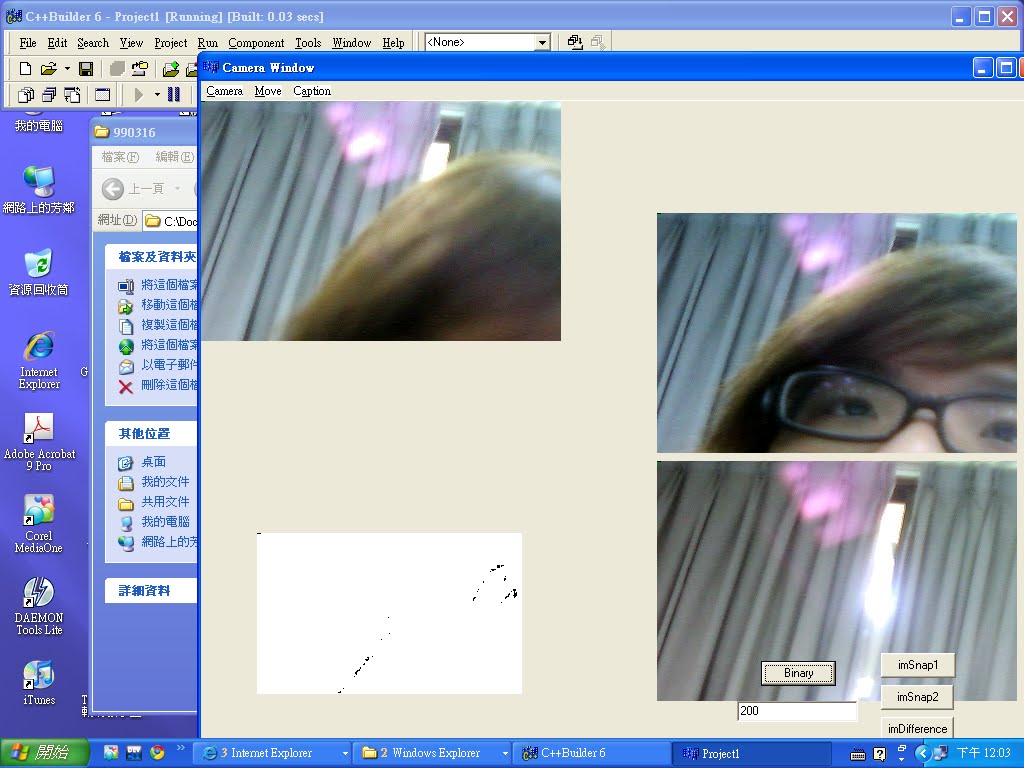Open the Caption menu in Camera Window
The height and width of the screenshot is (768, 1024).
click(312, 91)
